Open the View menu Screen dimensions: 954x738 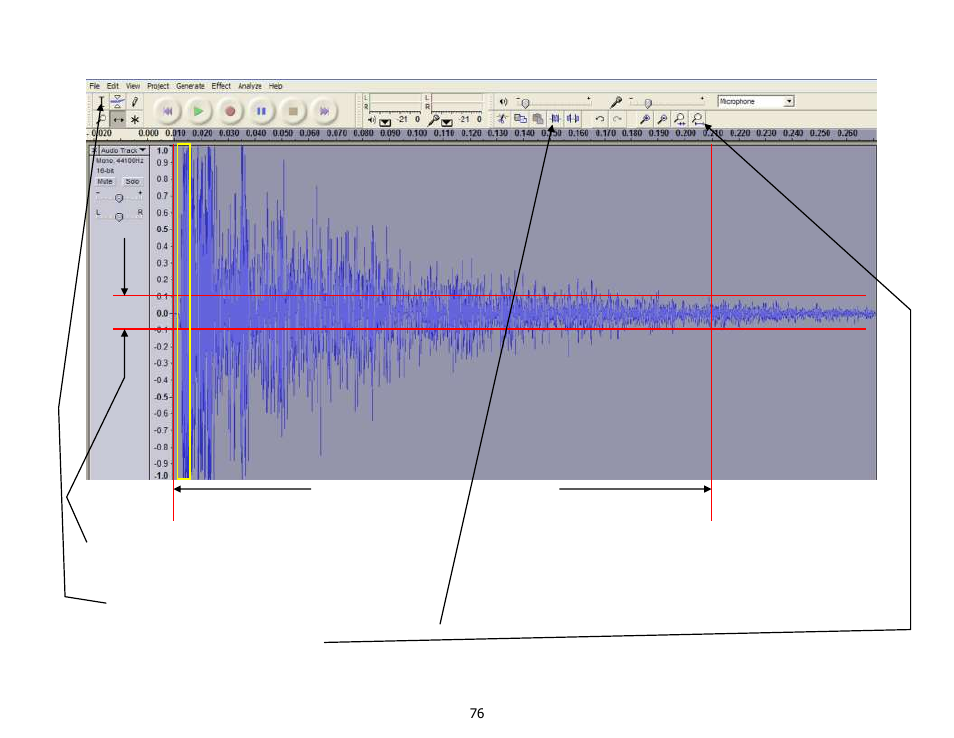133,86
